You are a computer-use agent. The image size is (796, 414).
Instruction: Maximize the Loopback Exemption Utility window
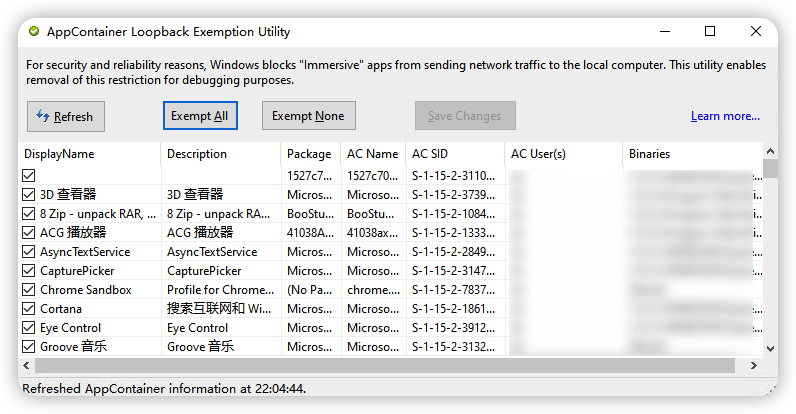(710, 32)
